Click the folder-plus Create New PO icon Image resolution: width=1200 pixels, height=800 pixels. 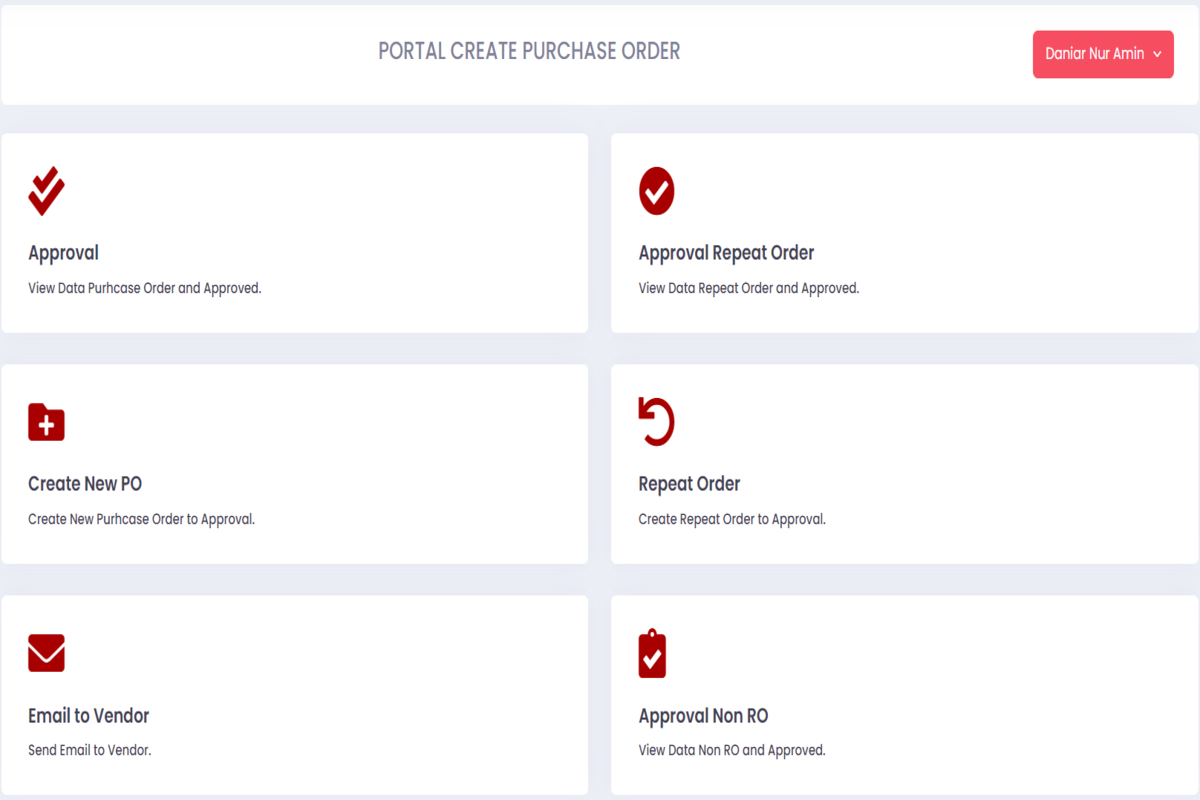tap(46, 423)
